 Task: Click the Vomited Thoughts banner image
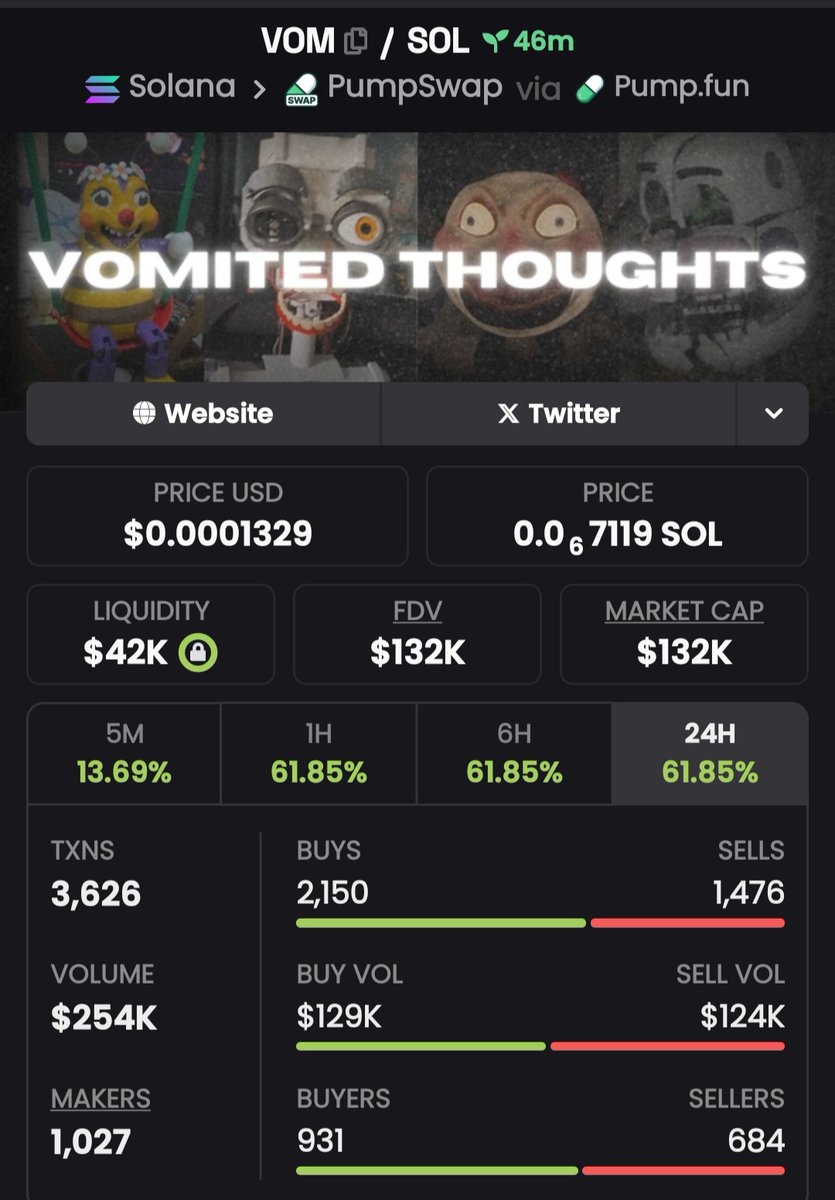coord(417,257)
